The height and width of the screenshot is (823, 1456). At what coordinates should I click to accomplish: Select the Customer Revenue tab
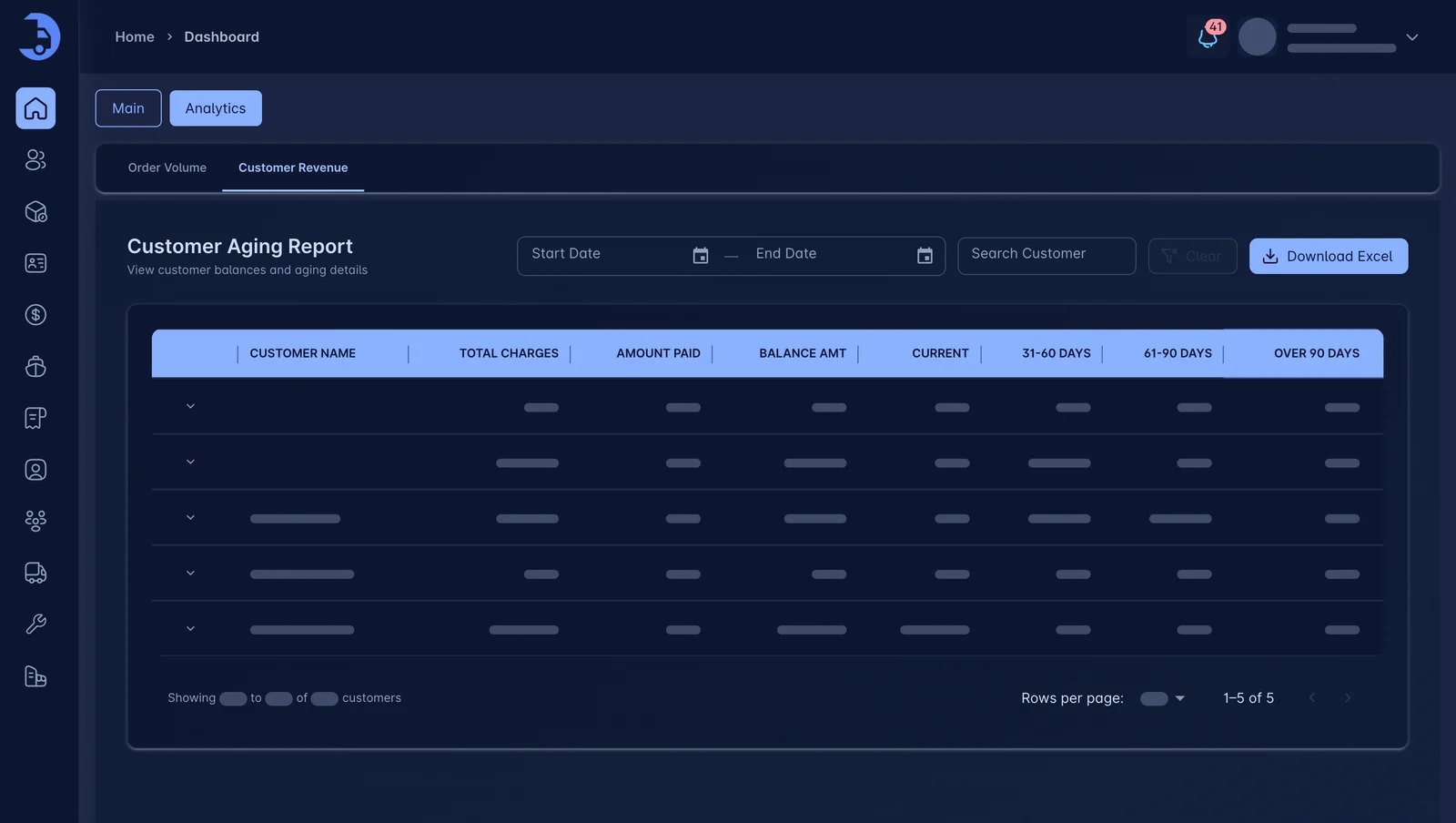point(293,168)
